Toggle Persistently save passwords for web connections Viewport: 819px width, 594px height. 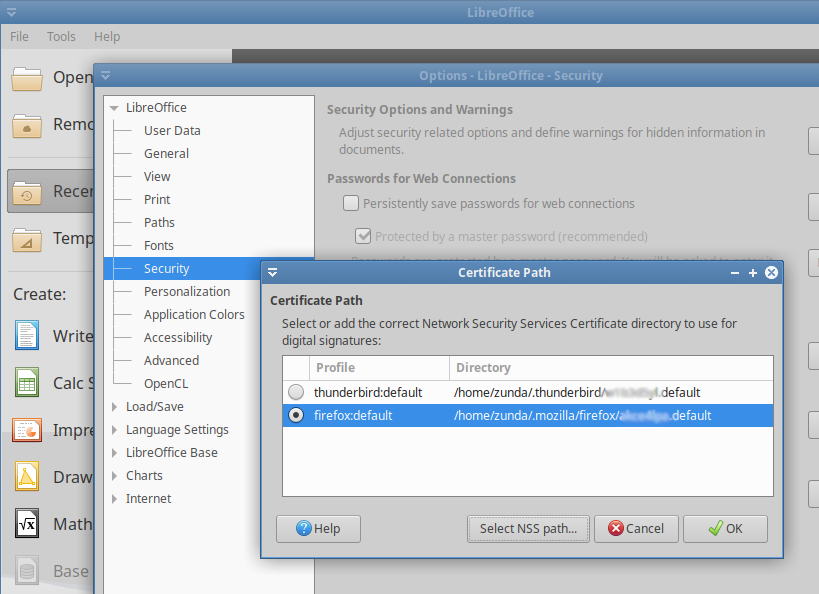tap(351, 203)
